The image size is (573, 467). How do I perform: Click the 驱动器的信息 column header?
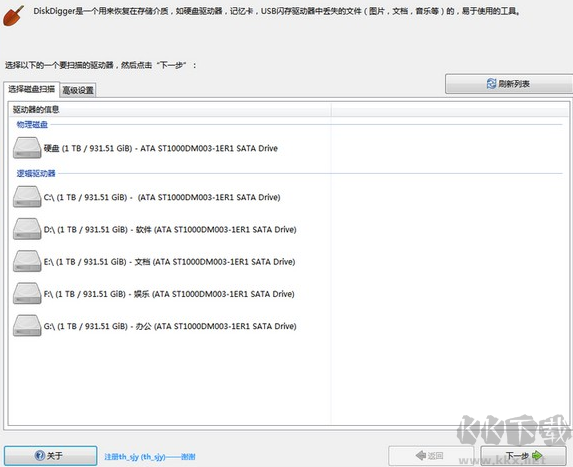[x=170, y=109]
